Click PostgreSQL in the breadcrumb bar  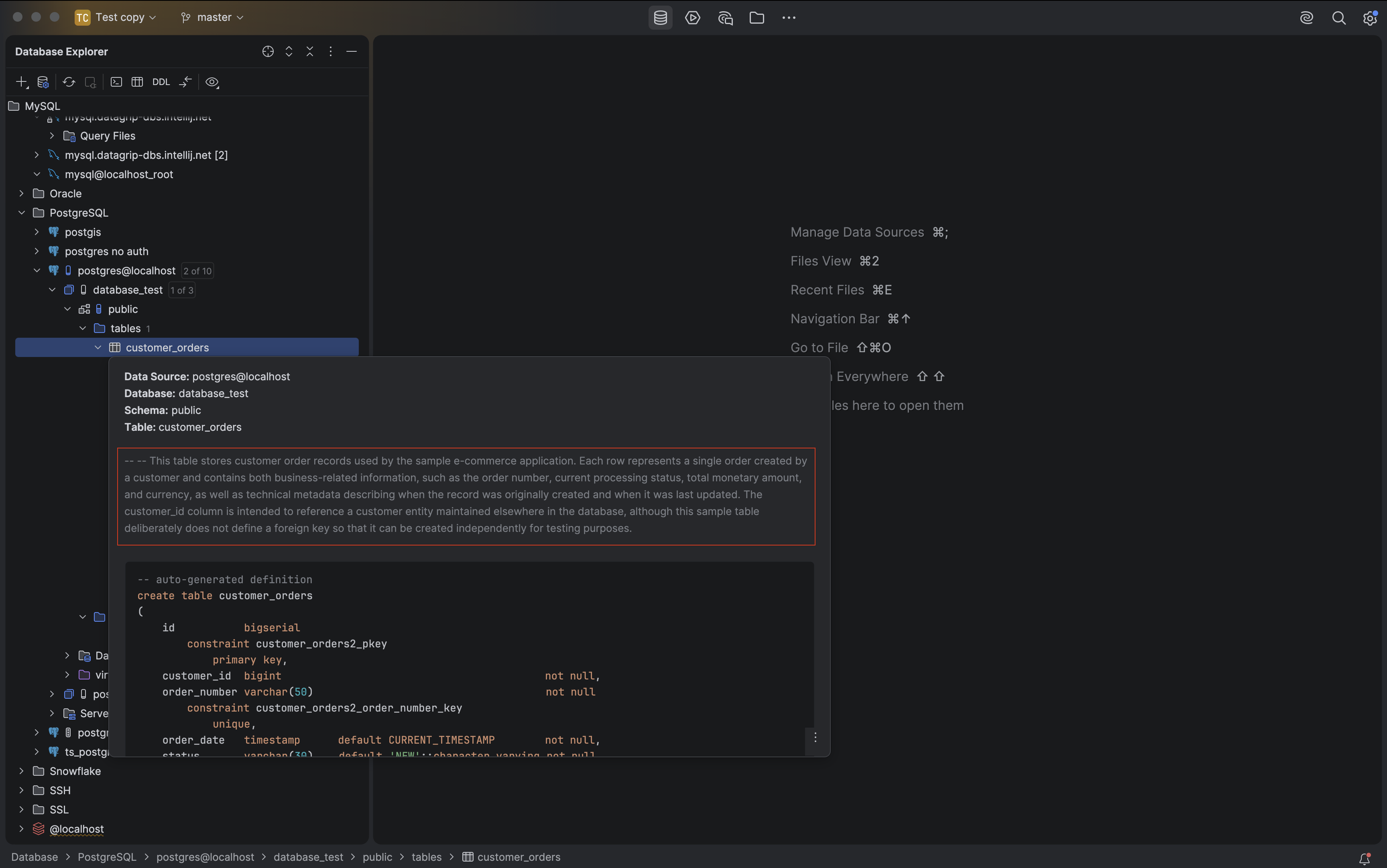107,857
